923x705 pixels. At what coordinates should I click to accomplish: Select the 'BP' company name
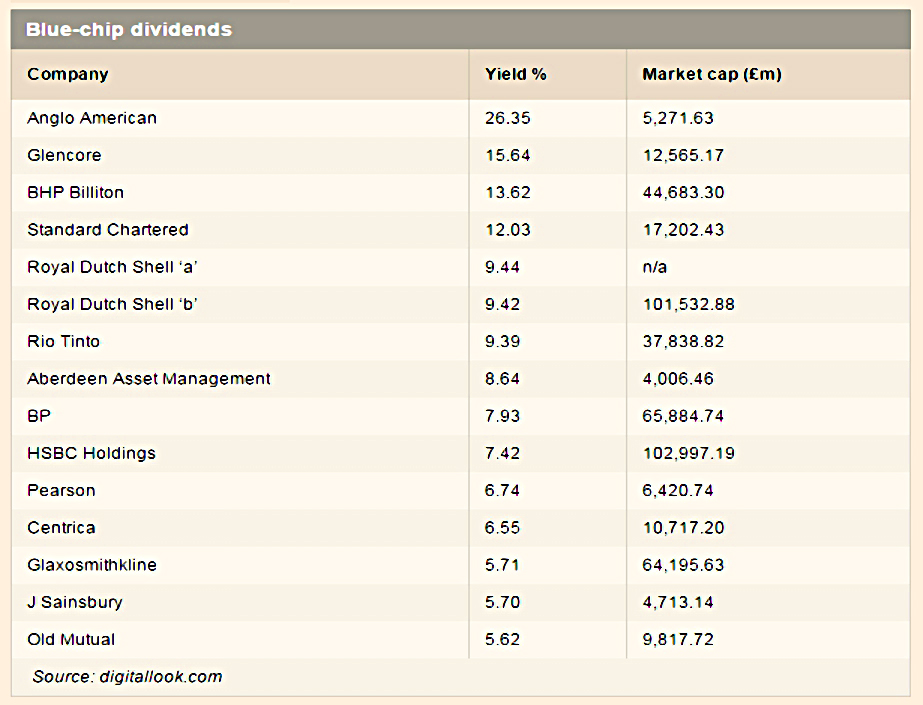(39, 416)
